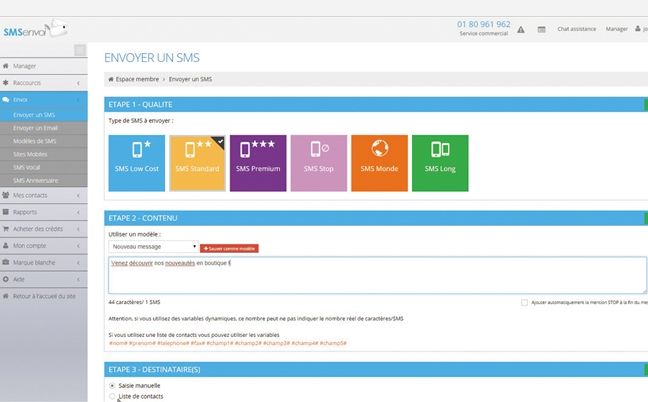Select the Liste de contacts radio button
This screenshot has width=648, height=402.
point(112,396)
